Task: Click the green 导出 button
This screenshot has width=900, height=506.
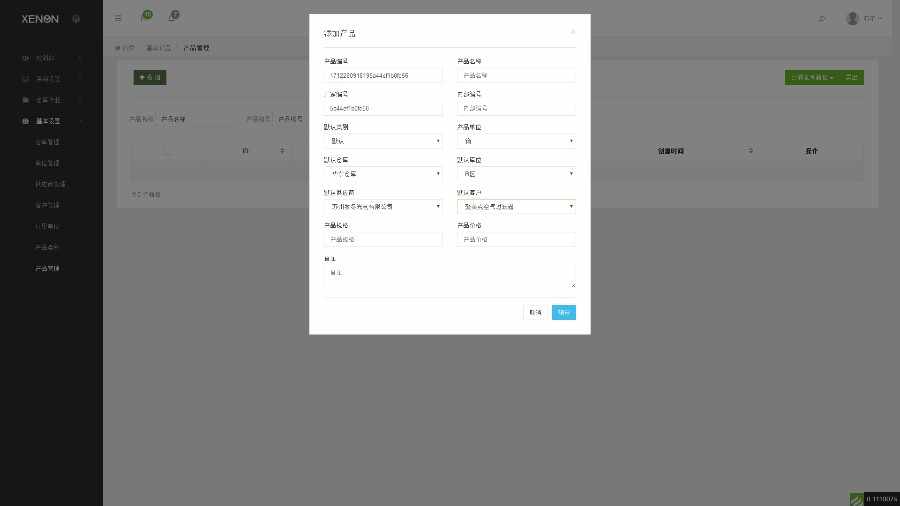Action: (852, 77)
